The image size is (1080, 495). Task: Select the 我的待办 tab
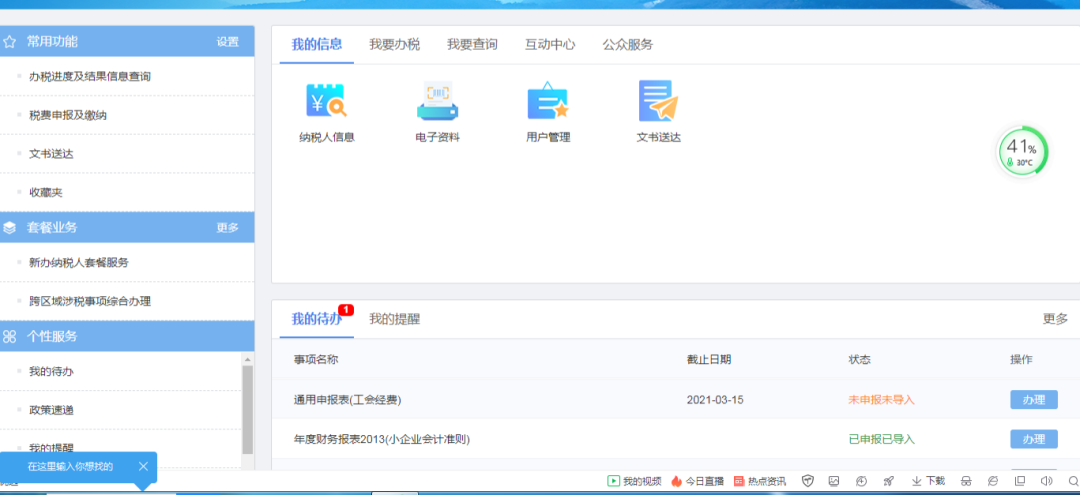click(317, 319)
